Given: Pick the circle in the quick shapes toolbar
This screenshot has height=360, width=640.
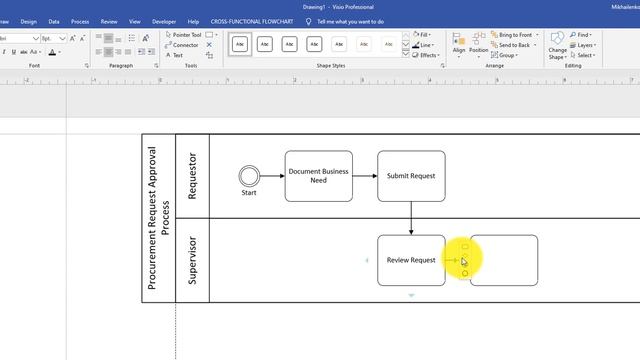Looking at the screenshot, I should pyautogui.click(x=465, y=273).
